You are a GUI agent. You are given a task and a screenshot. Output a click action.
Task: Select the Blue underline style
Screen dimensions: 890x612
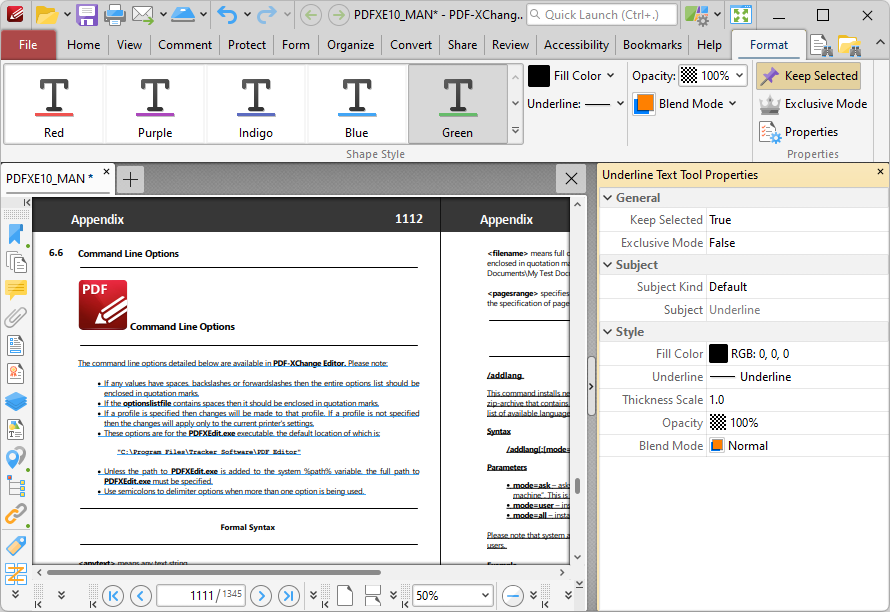click(357, 104)
